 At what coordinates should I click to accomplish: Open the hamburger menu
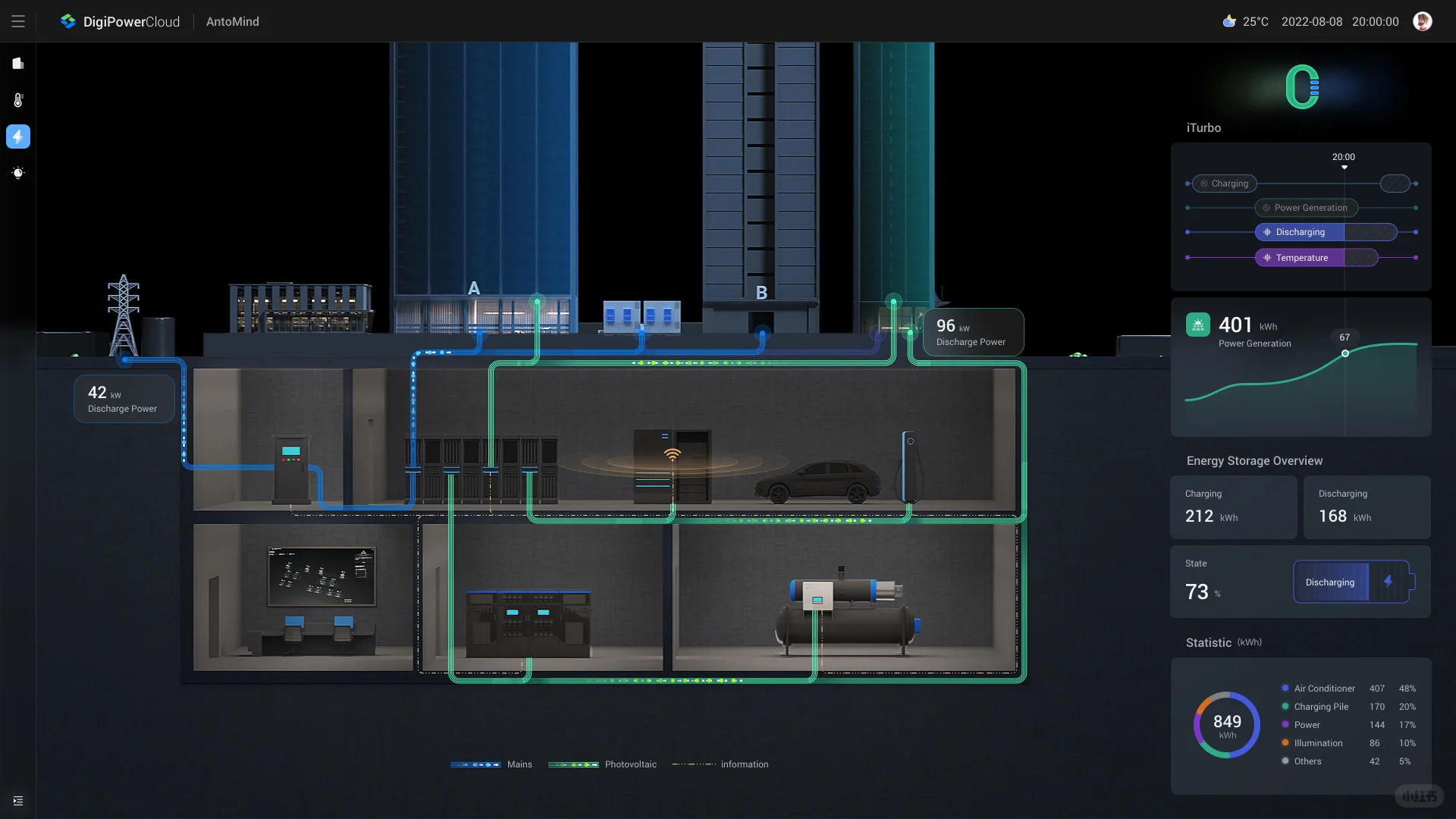pyautogui.click(x=18, y=21)
